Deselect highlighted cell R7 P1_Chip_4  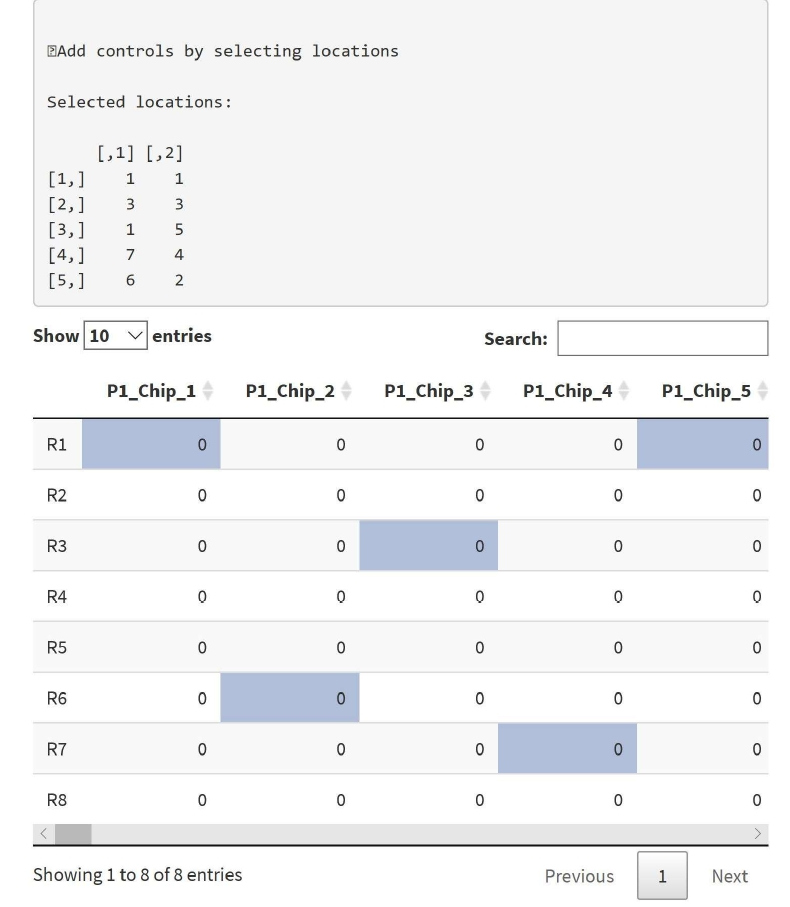(x=567, y=749)
